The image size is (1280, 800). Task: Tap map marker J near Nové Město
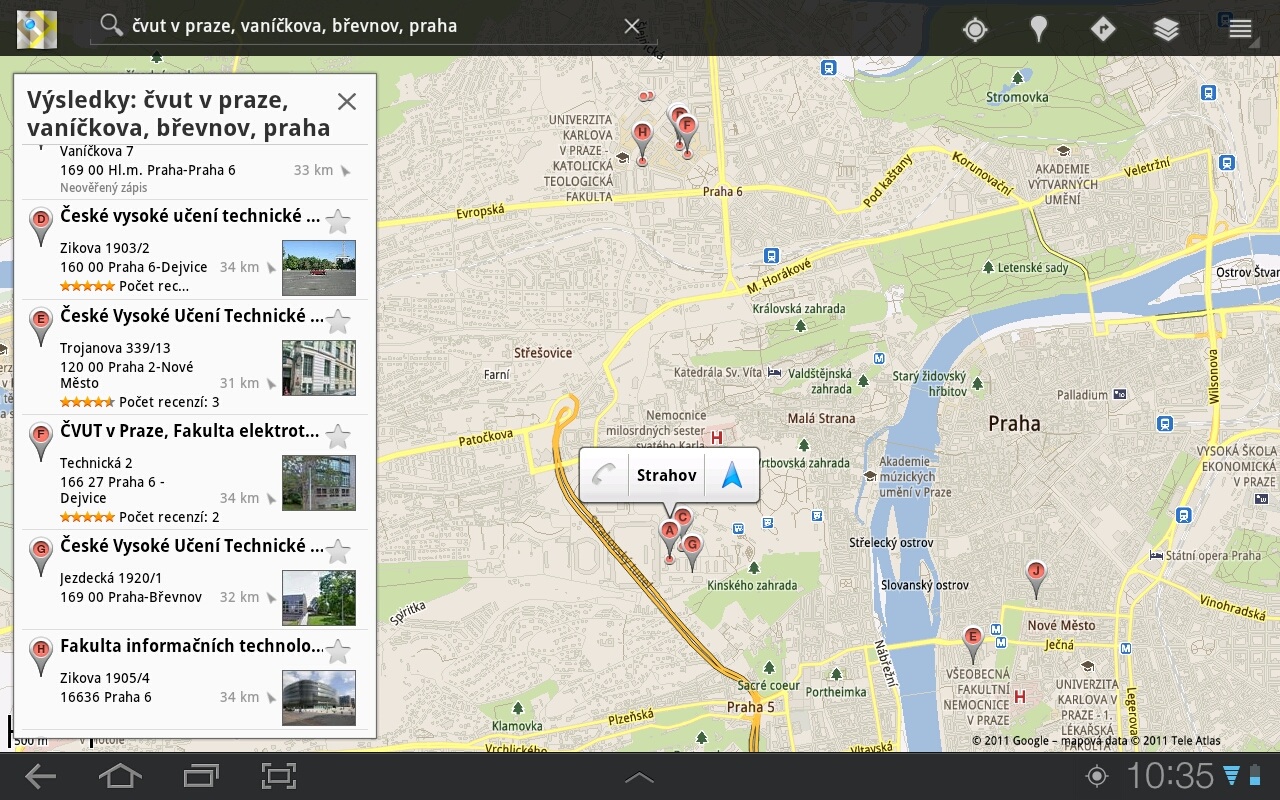(1036, 579)
